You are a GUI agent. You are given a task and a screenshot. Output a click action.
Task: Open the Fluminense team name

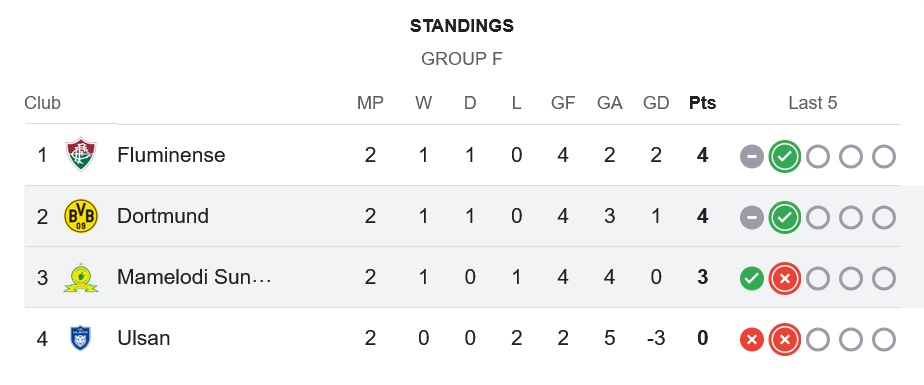[x=171, y=155]
